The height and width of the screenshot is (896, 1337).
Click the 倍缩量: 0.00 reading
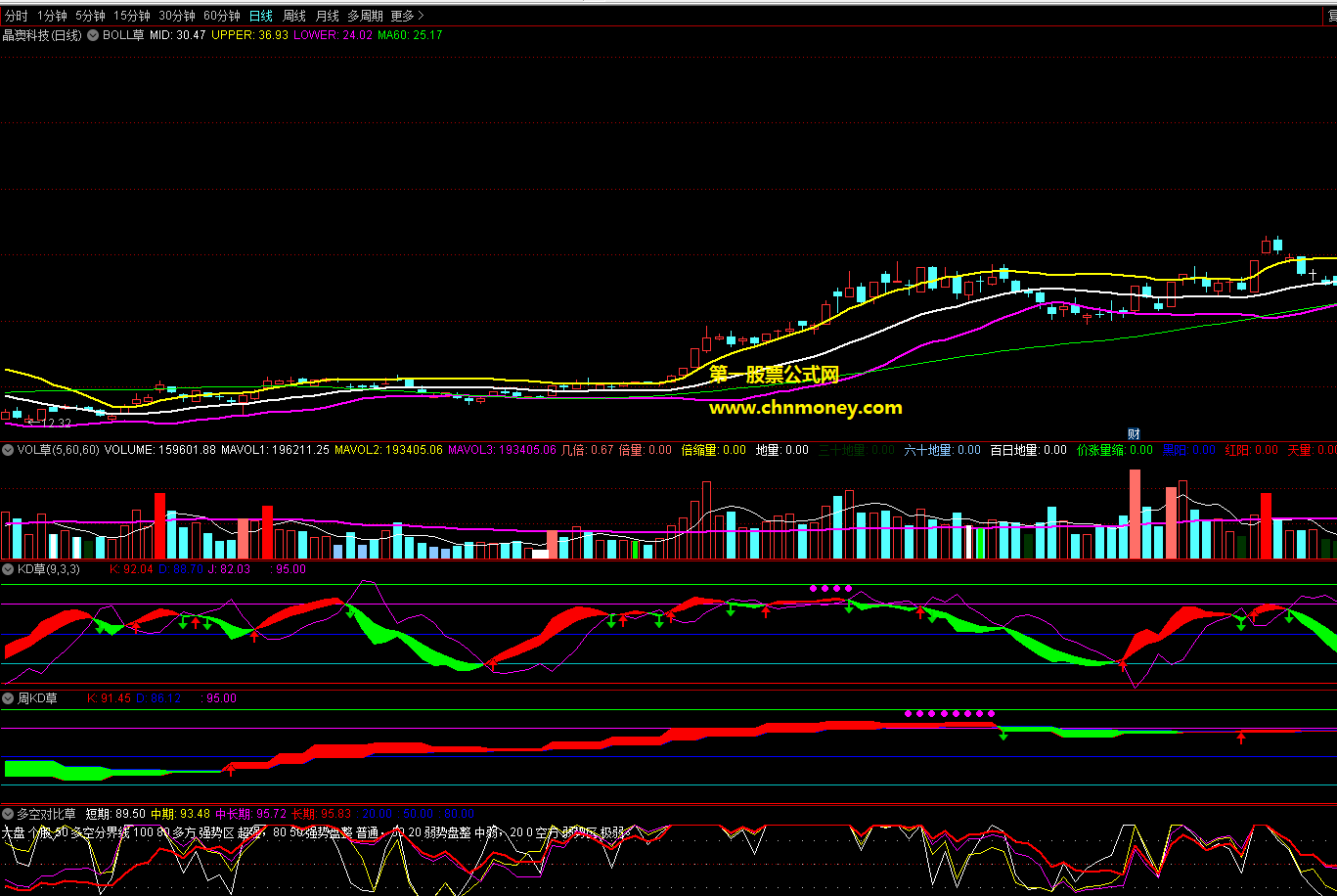click(x=713, y=450)
